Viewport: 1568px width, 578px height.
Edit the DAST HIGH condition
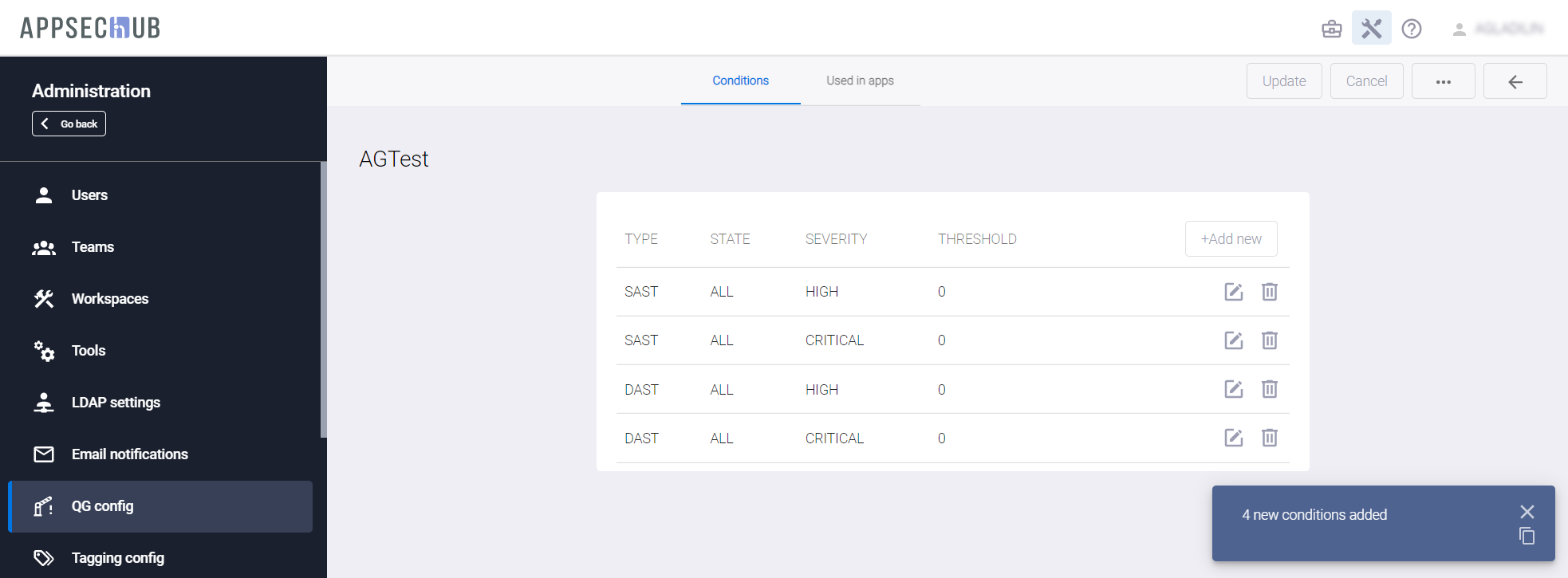(1233, 389)
